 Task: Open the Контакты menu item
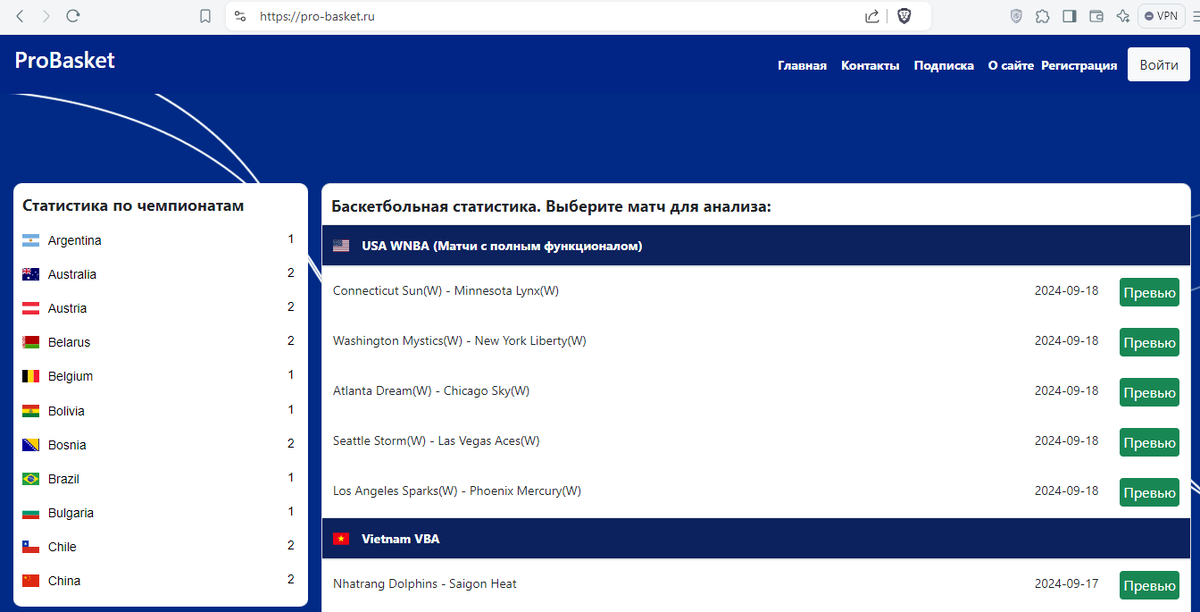tap(870, 66)
